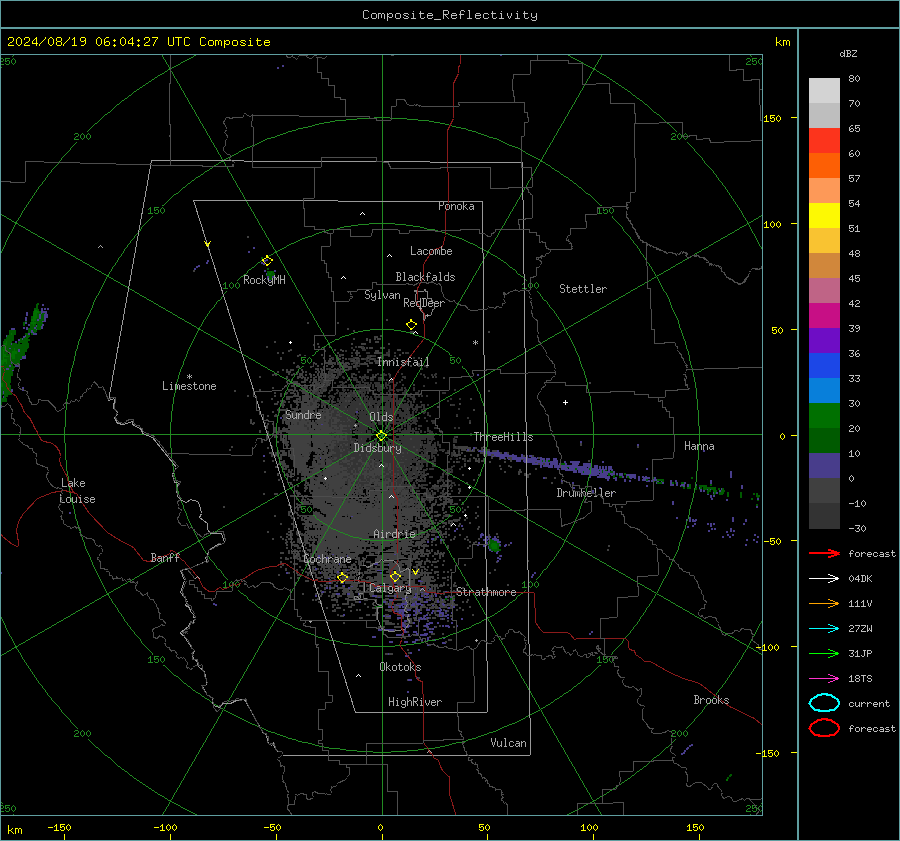Click the cyan 27ZW arrow in legend
Image resolution: width=900 pixels, height=841 pixels.
click(x=824, y=629)
